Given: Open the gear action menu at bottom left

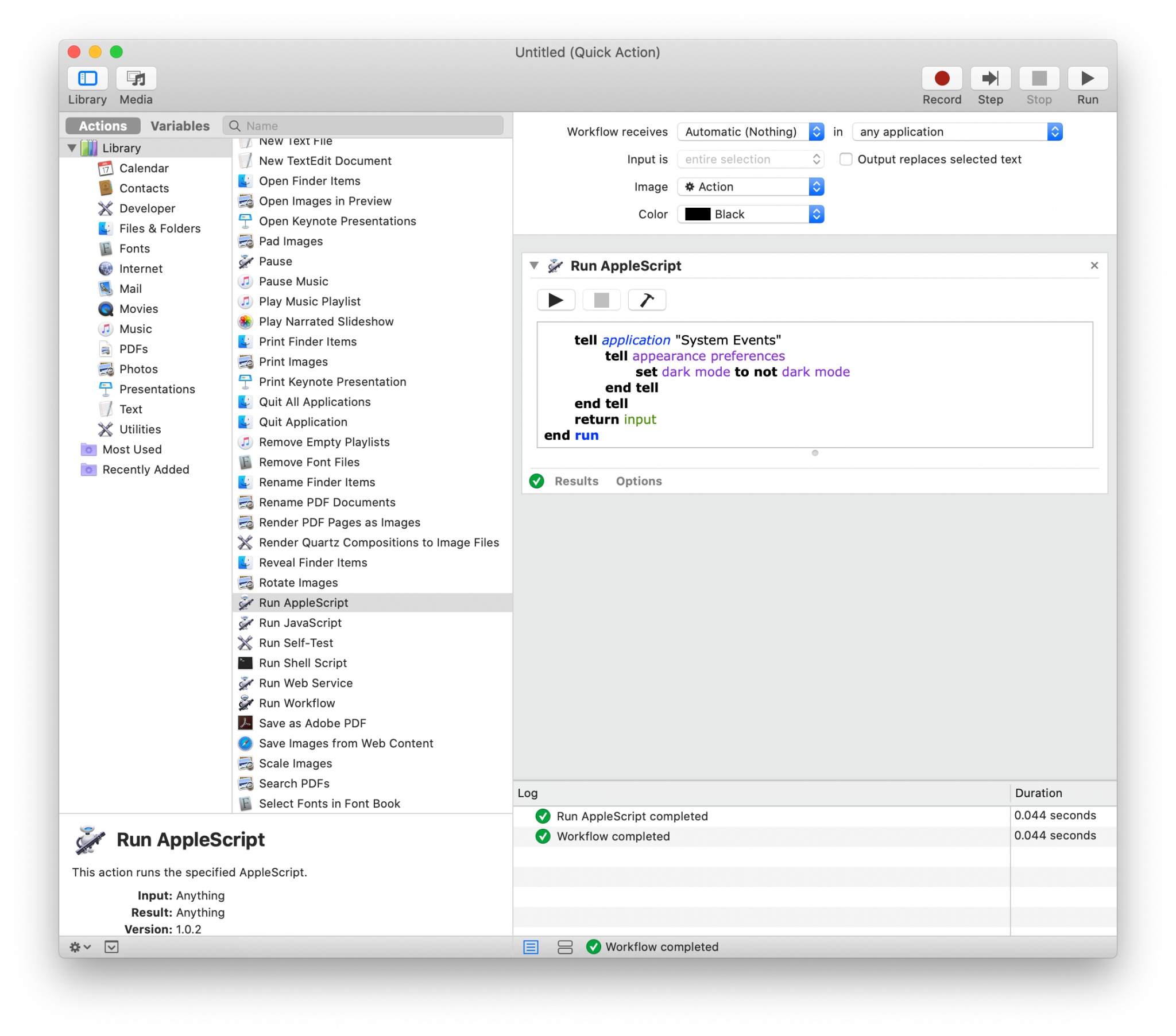Looking at the screenshot, I should (x=79, y=947).
